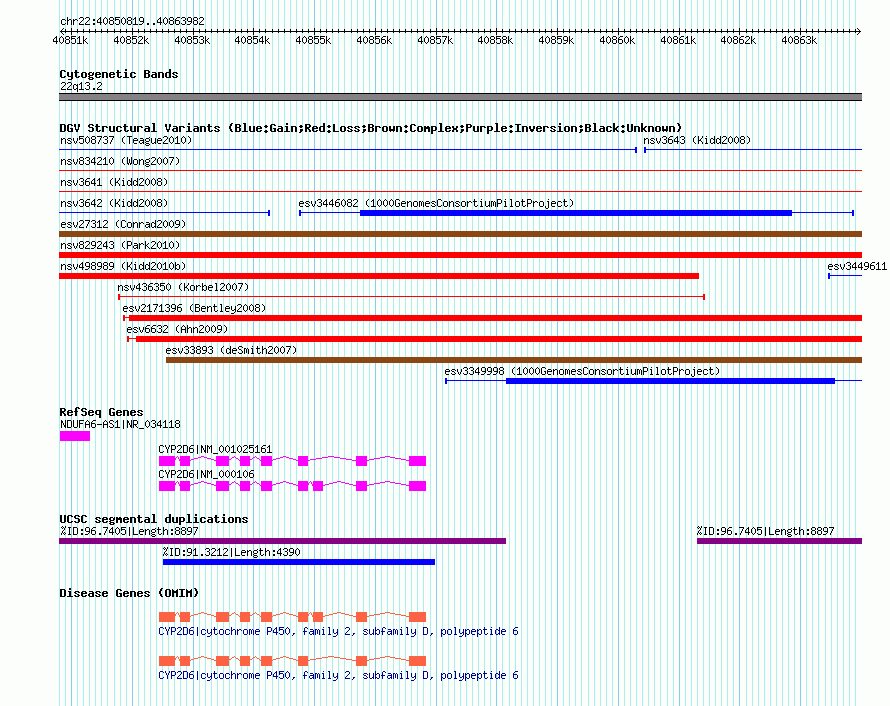890x706 pixels.
Task: Select variant nsv3643 (Kidd2008)
Action: [x=697, y=140]
